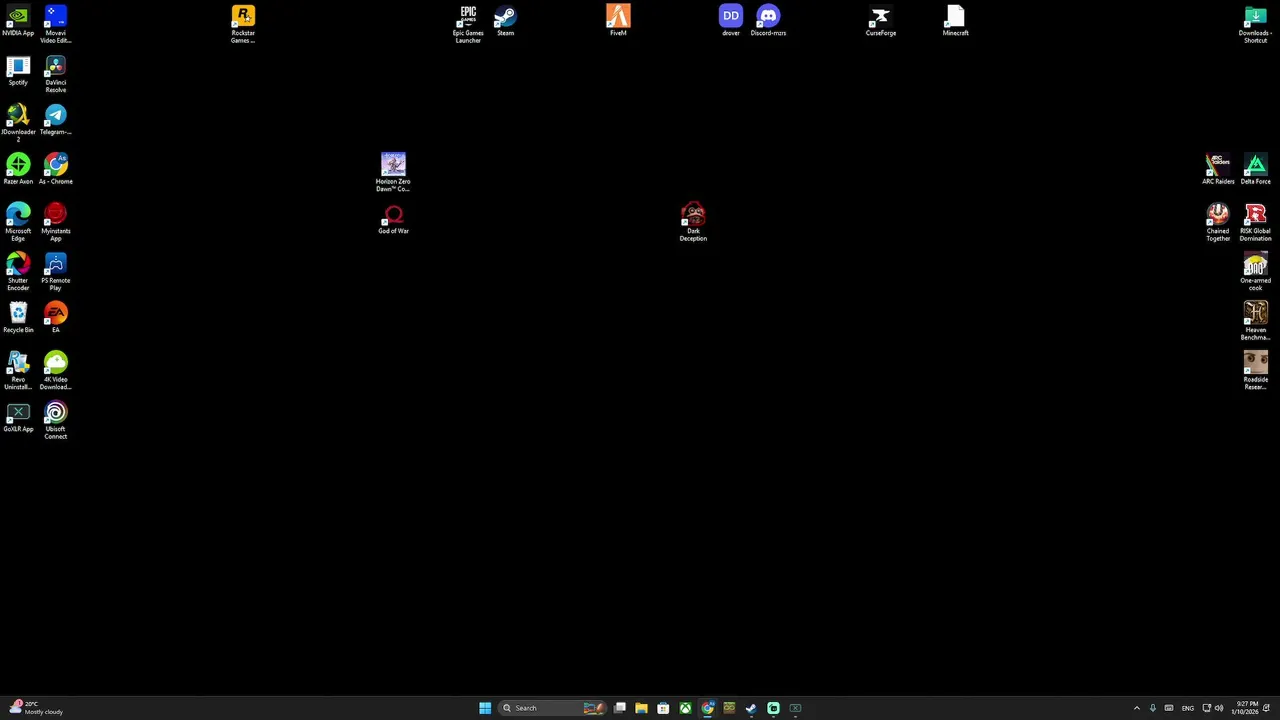Select the As - Chrome shortcut
Image resolution: width=1280 pixels, height=720 pixels.
[x=55, y=169]
